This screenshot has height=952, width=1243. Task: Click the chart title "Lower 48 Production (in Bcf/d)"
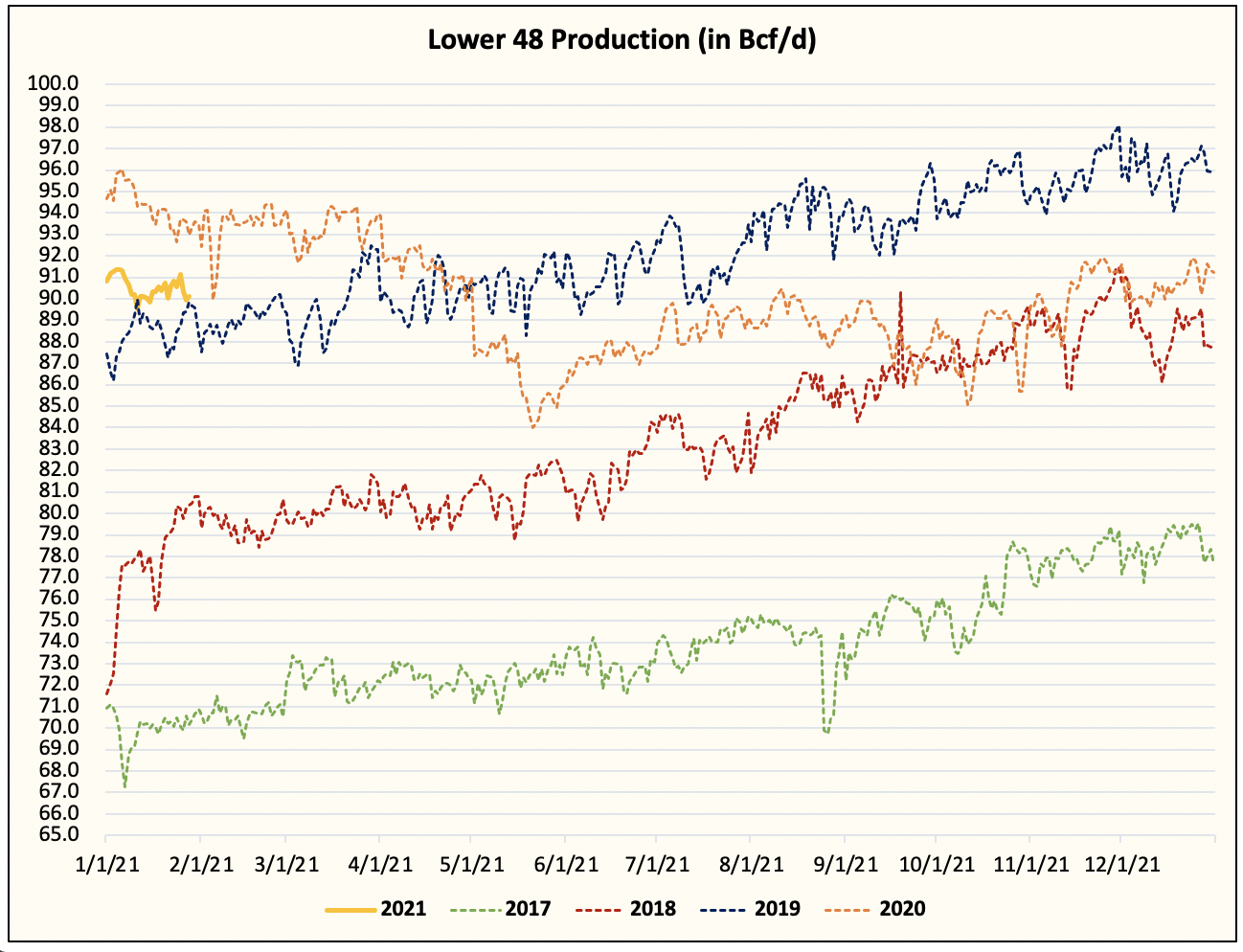621,40
